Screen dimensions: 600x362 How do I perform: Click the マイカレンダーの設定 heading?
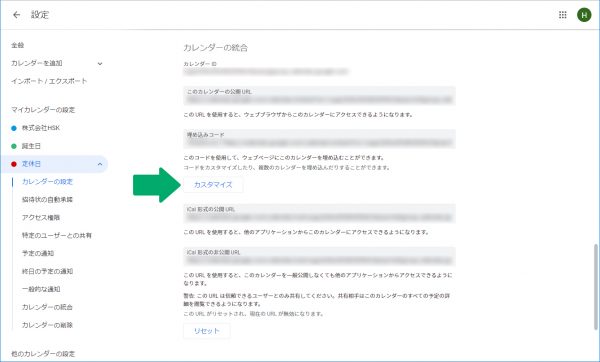(43, 110)
